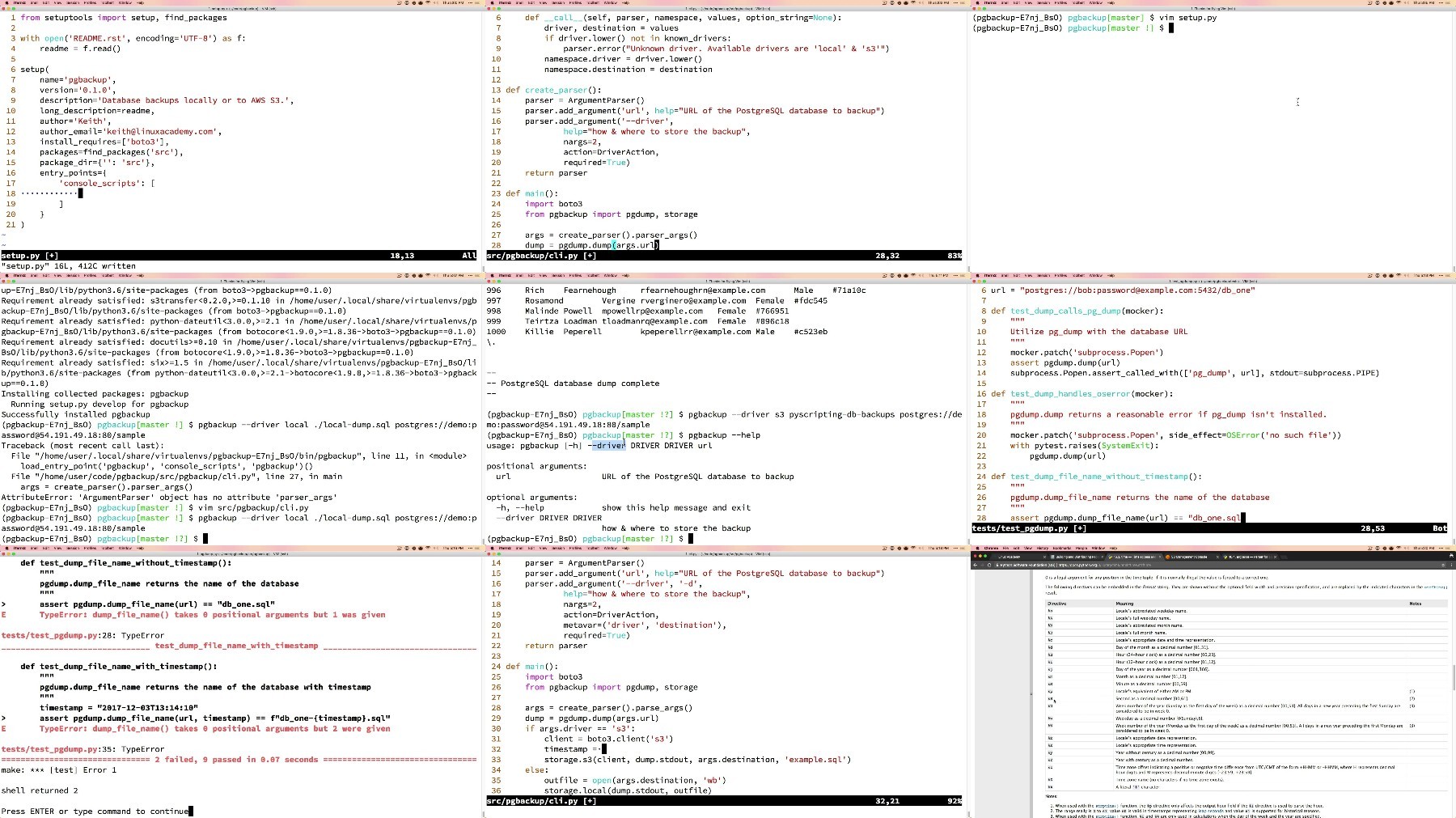Click the '18,13' cursor position in setup.py status

(402, 256)
